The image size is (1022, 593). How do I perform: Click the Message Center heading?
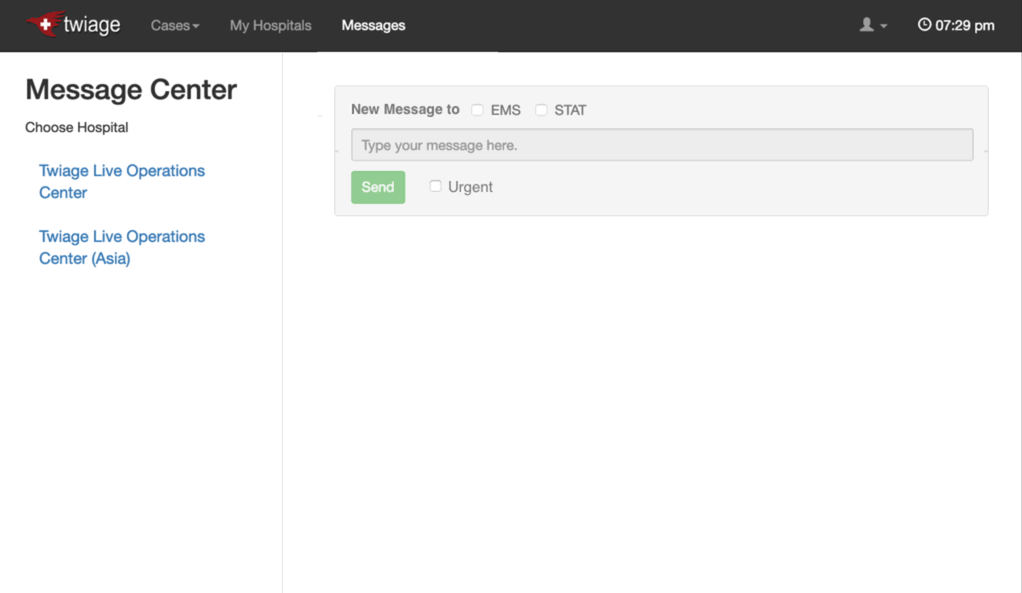click(131, 89)
